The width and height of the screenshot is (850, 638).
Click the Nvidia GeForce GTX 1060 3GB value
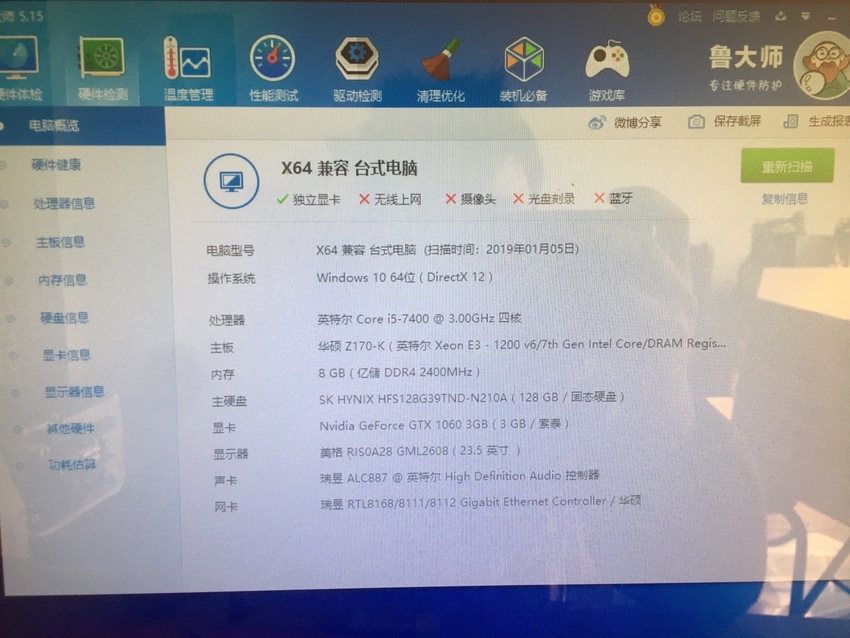[444, 424]
